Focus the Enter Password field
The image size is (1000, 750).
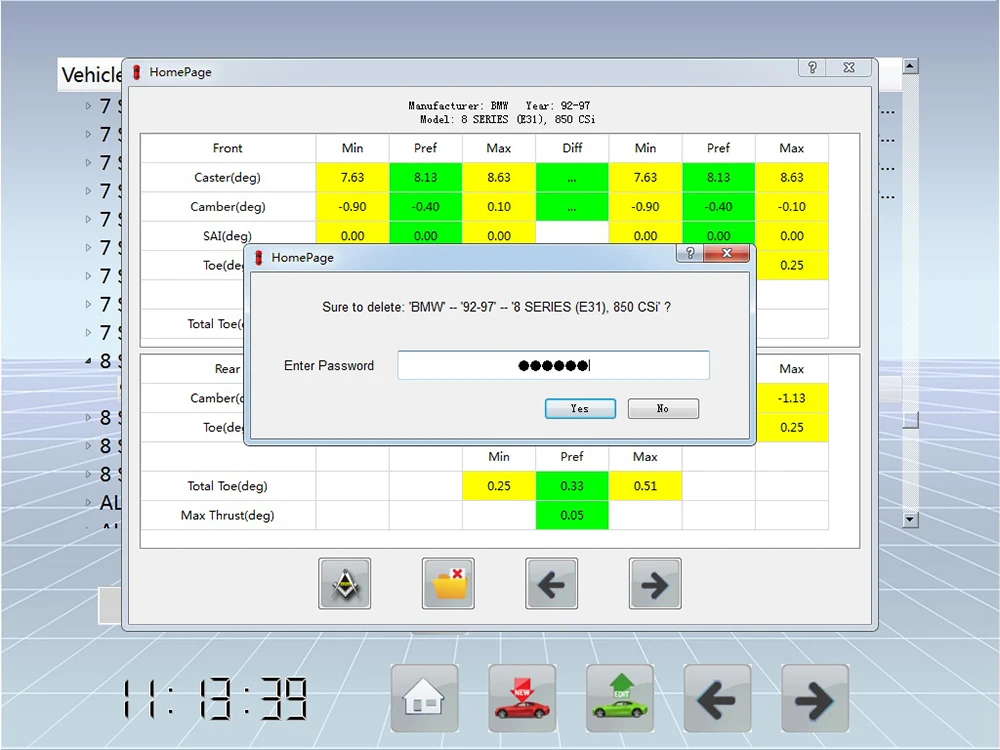coord(553,366)
